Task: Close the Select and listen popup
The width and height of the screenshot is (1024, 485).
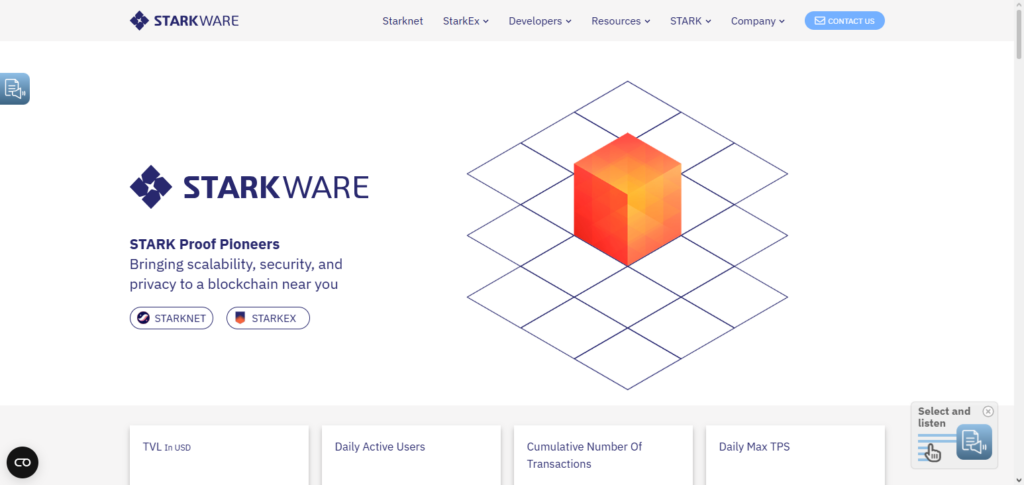Action: pyautogui.click(x=988, y=411)
